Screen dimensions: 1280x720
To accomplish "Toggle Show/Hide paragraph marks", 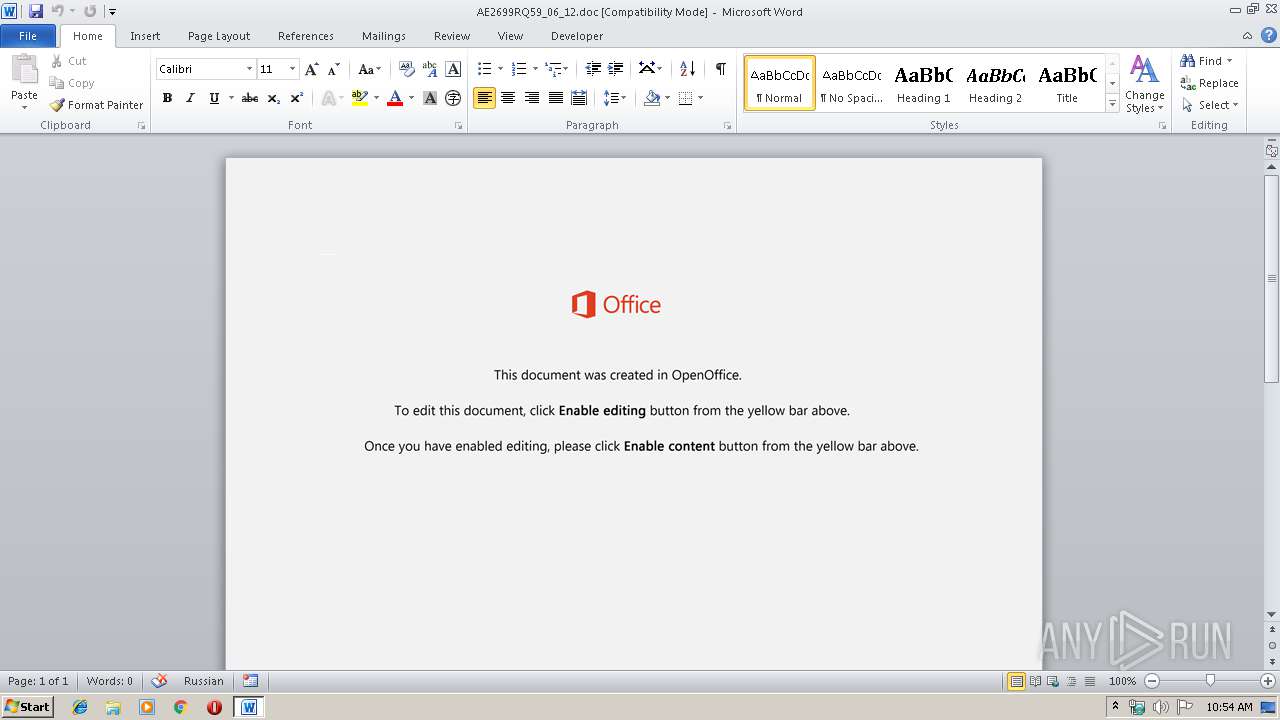I will point(720,69).
